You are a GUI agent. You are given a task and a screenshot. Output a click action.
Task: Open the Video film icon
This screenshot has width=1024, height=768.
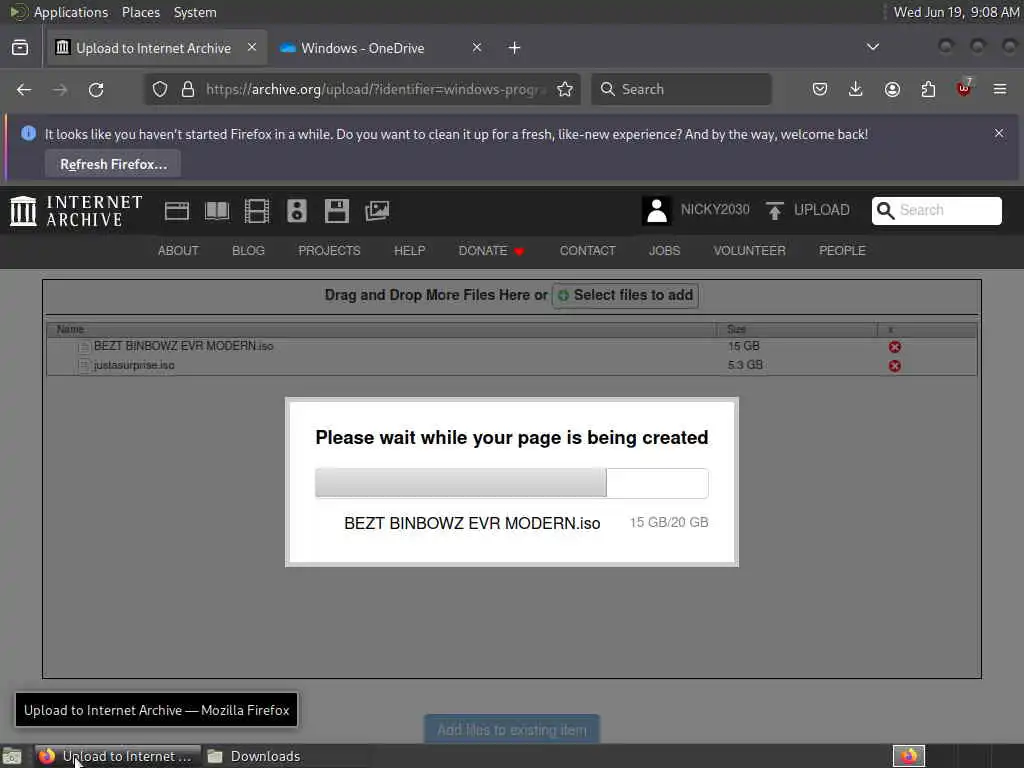257,211
